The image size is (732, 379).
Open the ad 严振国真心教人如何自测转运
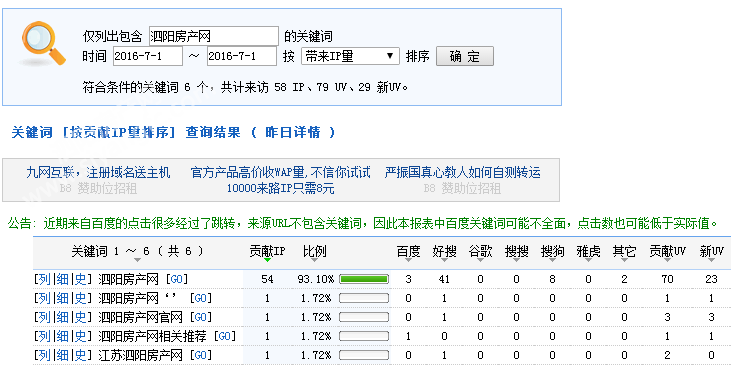pyautogui.click(x=462, y=173)
